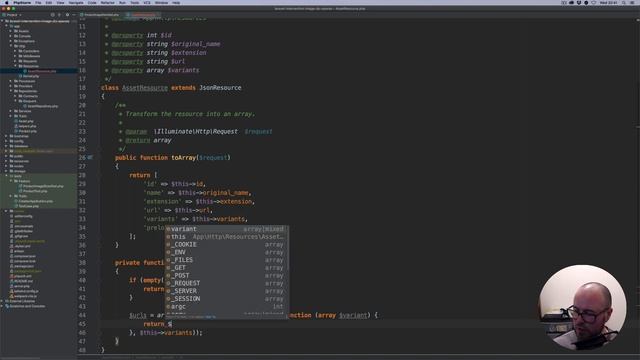Choose '_REQUEST' from the autocomplete popup
This screenshot has height=360, width=640.
[x=227, y=283]
